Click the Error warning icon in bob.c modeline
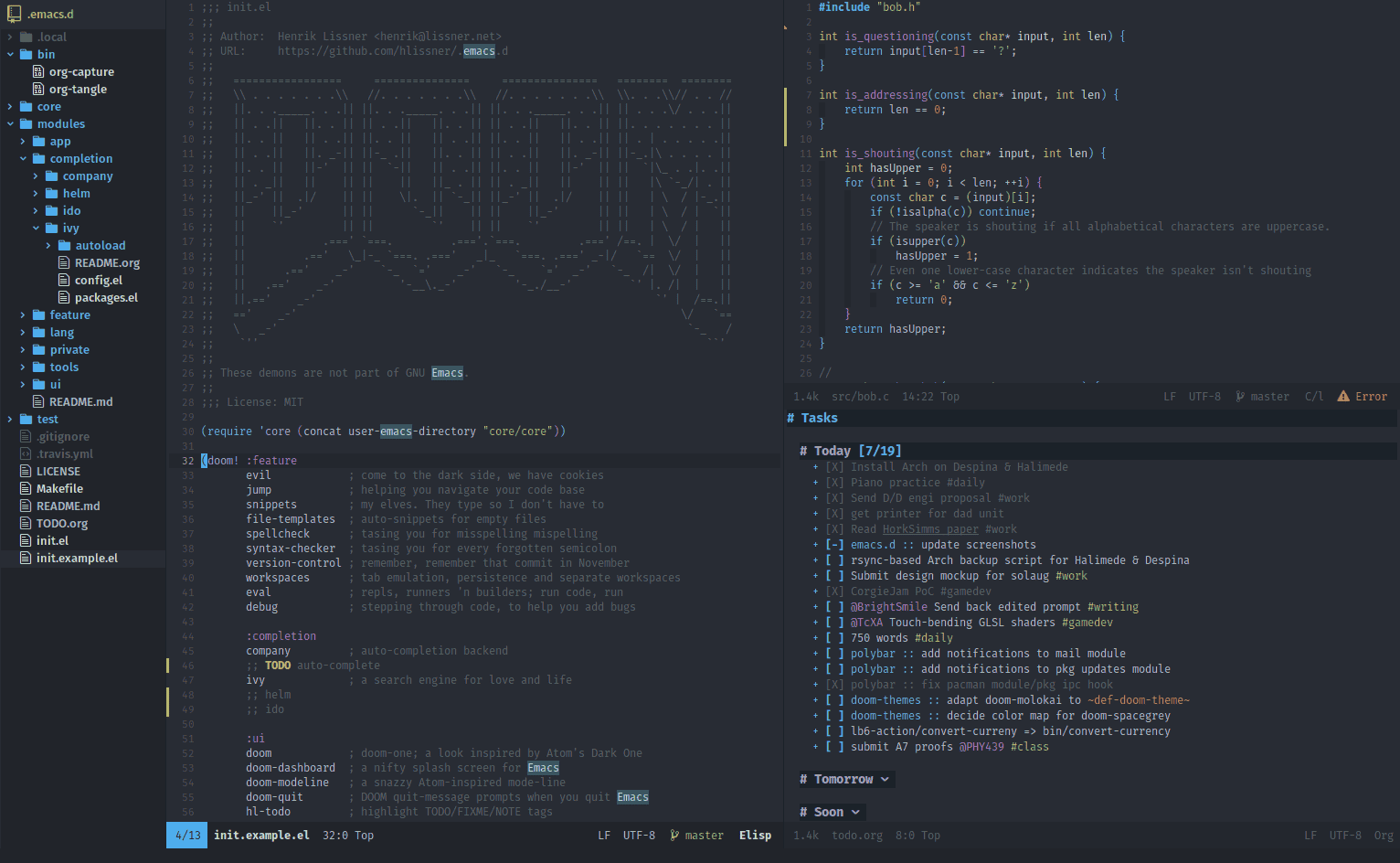 pos(1343,396)
